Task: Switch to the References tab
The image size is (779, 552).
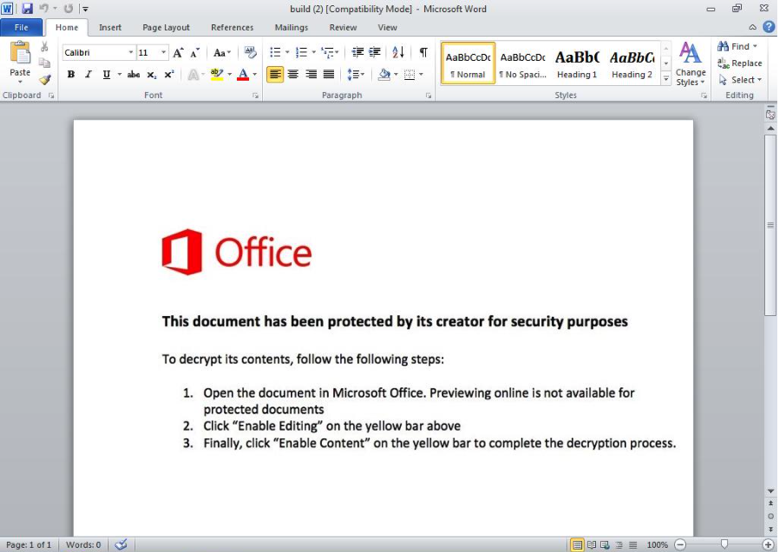Action: tap(232, 27)
